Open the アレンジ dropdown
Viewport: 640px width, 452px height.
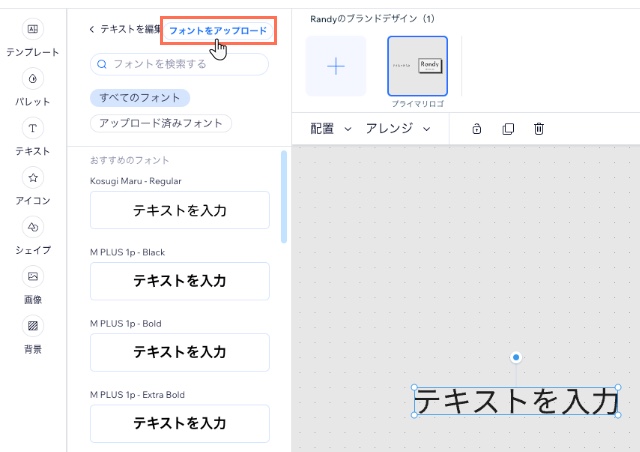tap(398, 129)
